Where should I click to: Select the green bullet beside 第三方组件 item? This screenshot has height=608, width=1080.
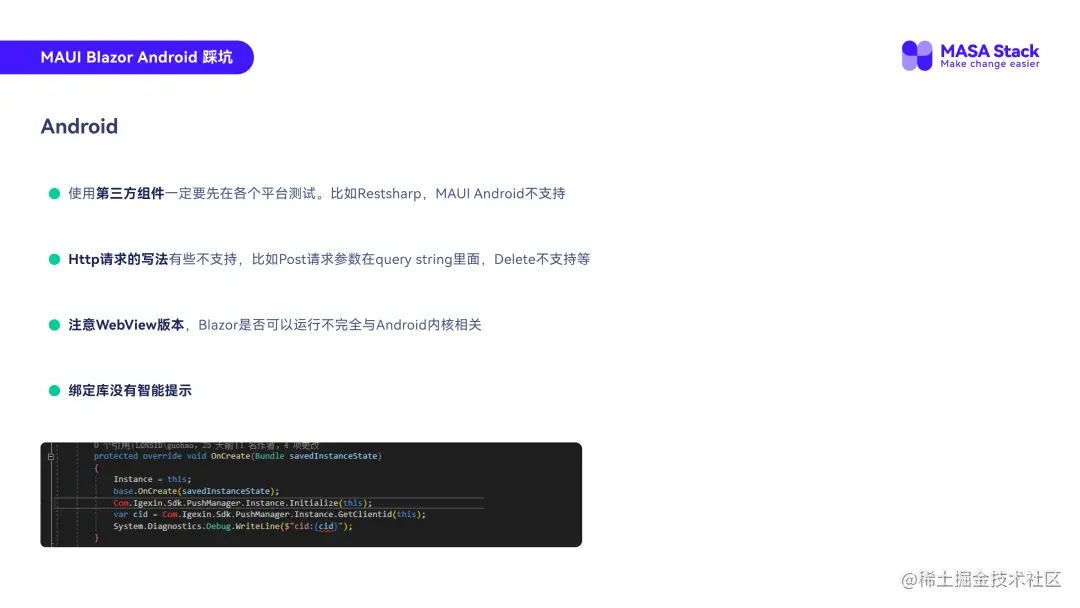(x=54, y=193)
